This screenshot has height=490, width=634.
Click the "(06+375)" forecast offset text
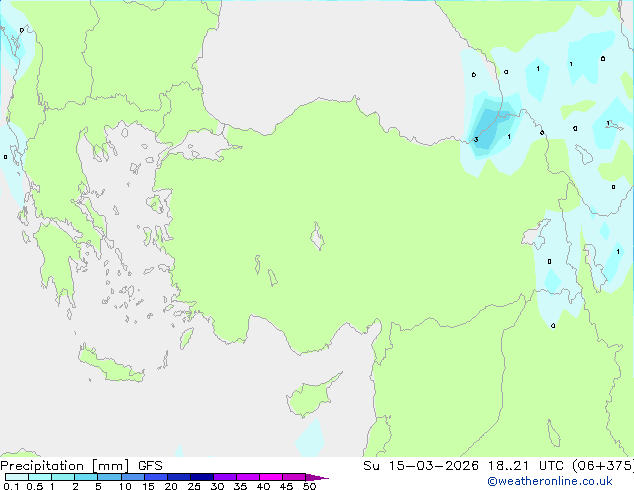(602, 466)
